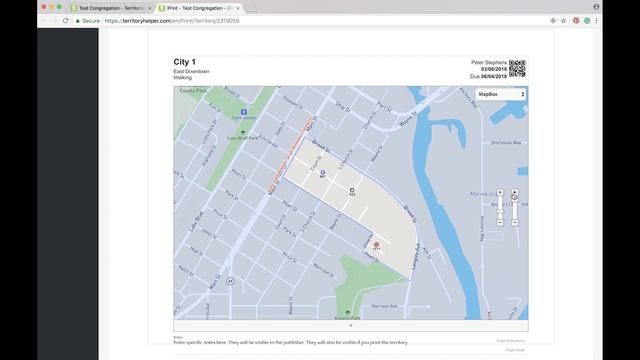Click the green extension icon in toolbar
This screenshot has height=360, width=640.
tap(587, 20)
